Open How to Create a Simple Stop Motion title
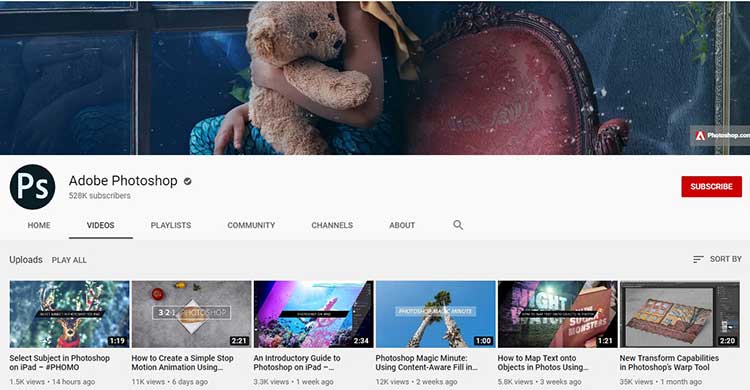The image size is (750, 390). [182, 363]
